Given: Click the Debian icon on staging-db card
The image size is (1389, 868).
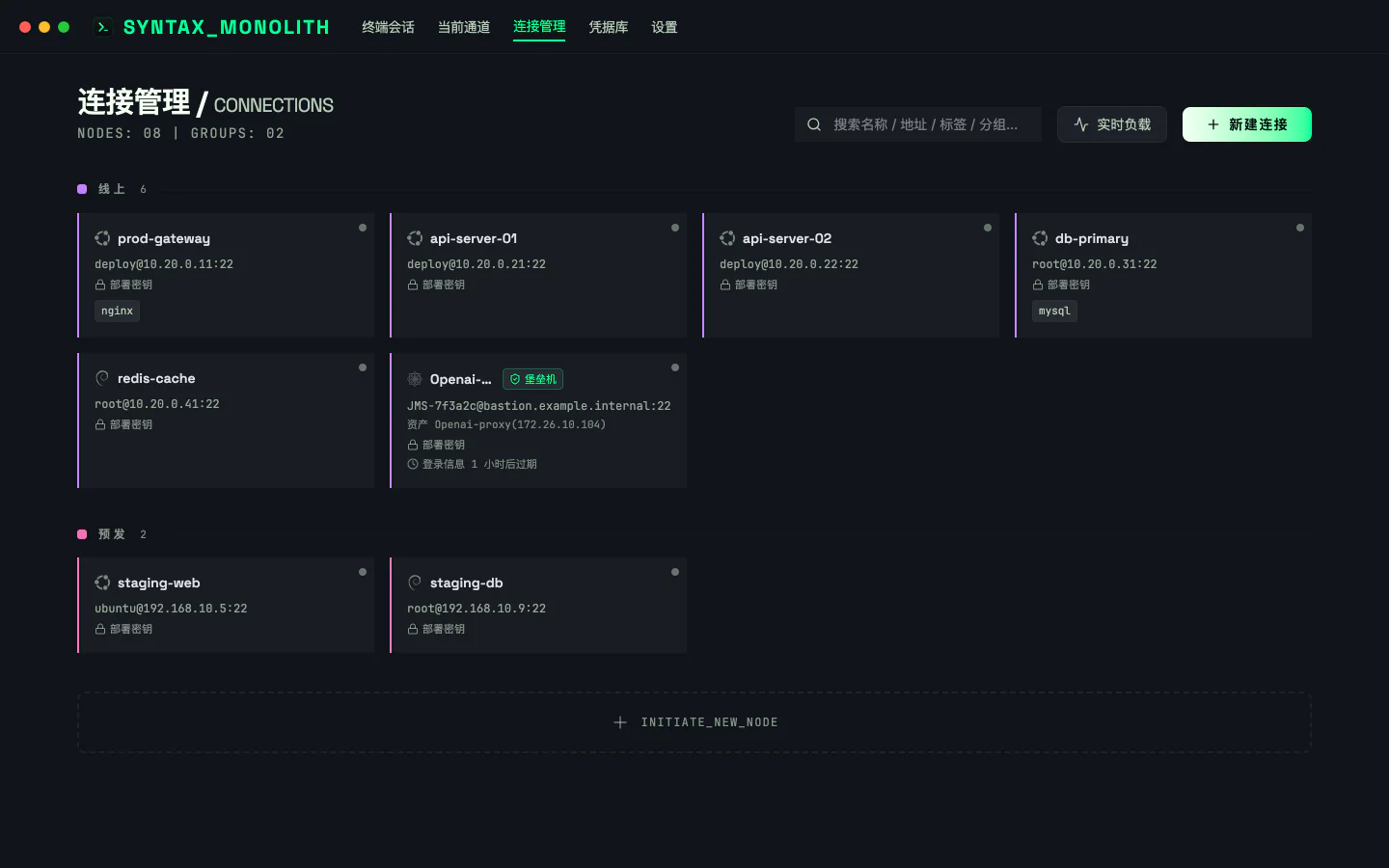Looking at the screenshot, I should [415, 583].
